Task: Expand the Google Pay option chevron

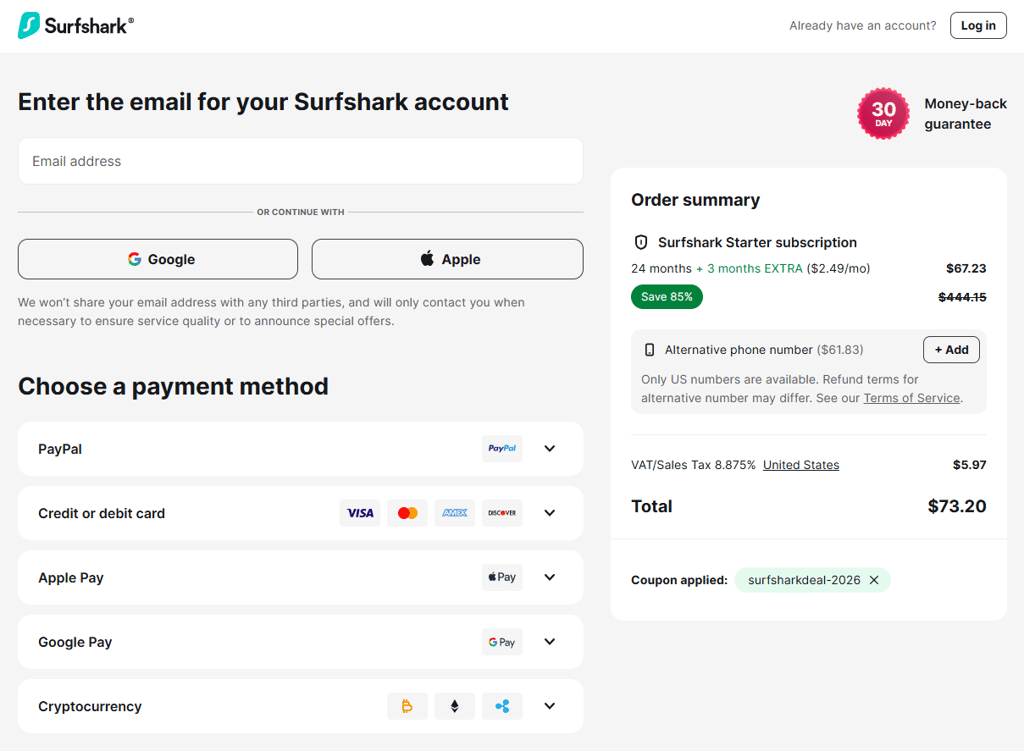Action: 550,642
